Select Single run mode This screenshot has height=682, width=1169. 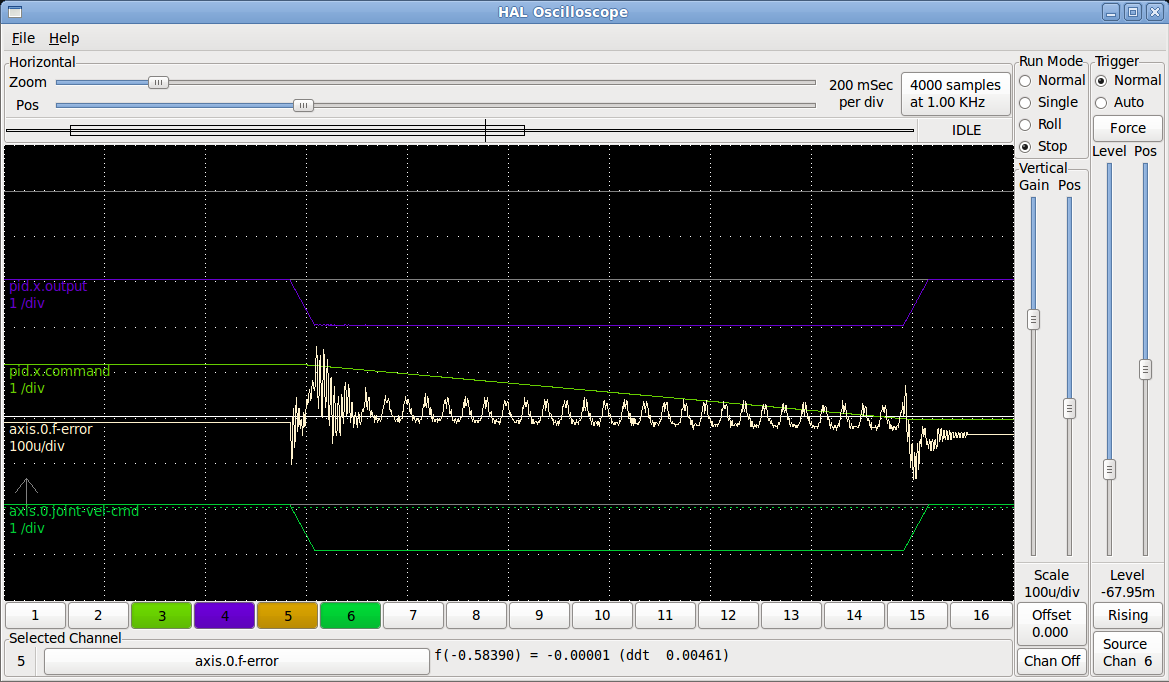[1048, 102]
